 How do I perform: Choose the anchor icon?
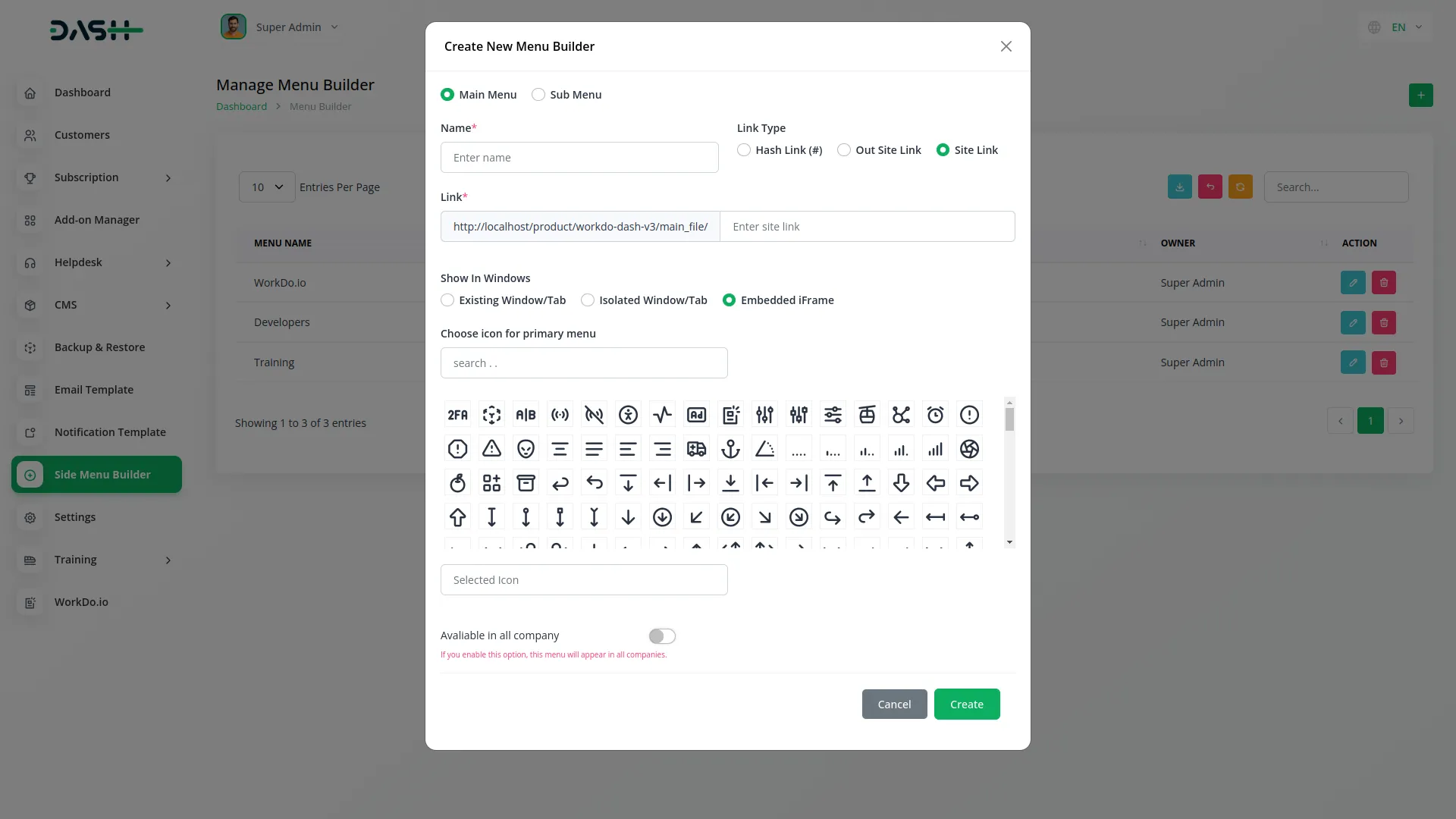730,449
